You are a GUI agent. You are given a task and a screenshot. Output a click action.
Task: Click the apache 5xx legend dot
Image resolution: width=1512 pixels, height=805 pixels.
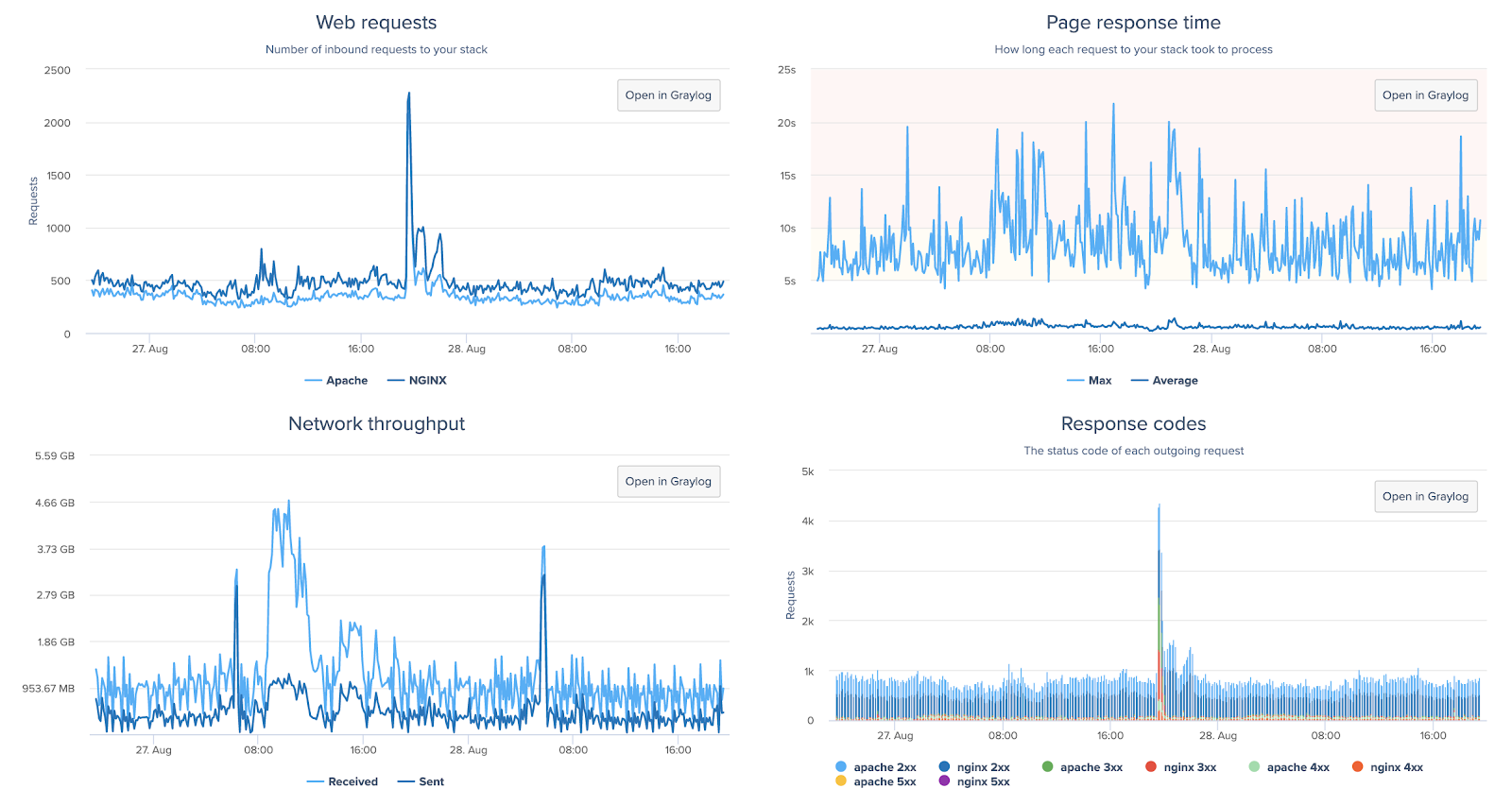[841, 780]
